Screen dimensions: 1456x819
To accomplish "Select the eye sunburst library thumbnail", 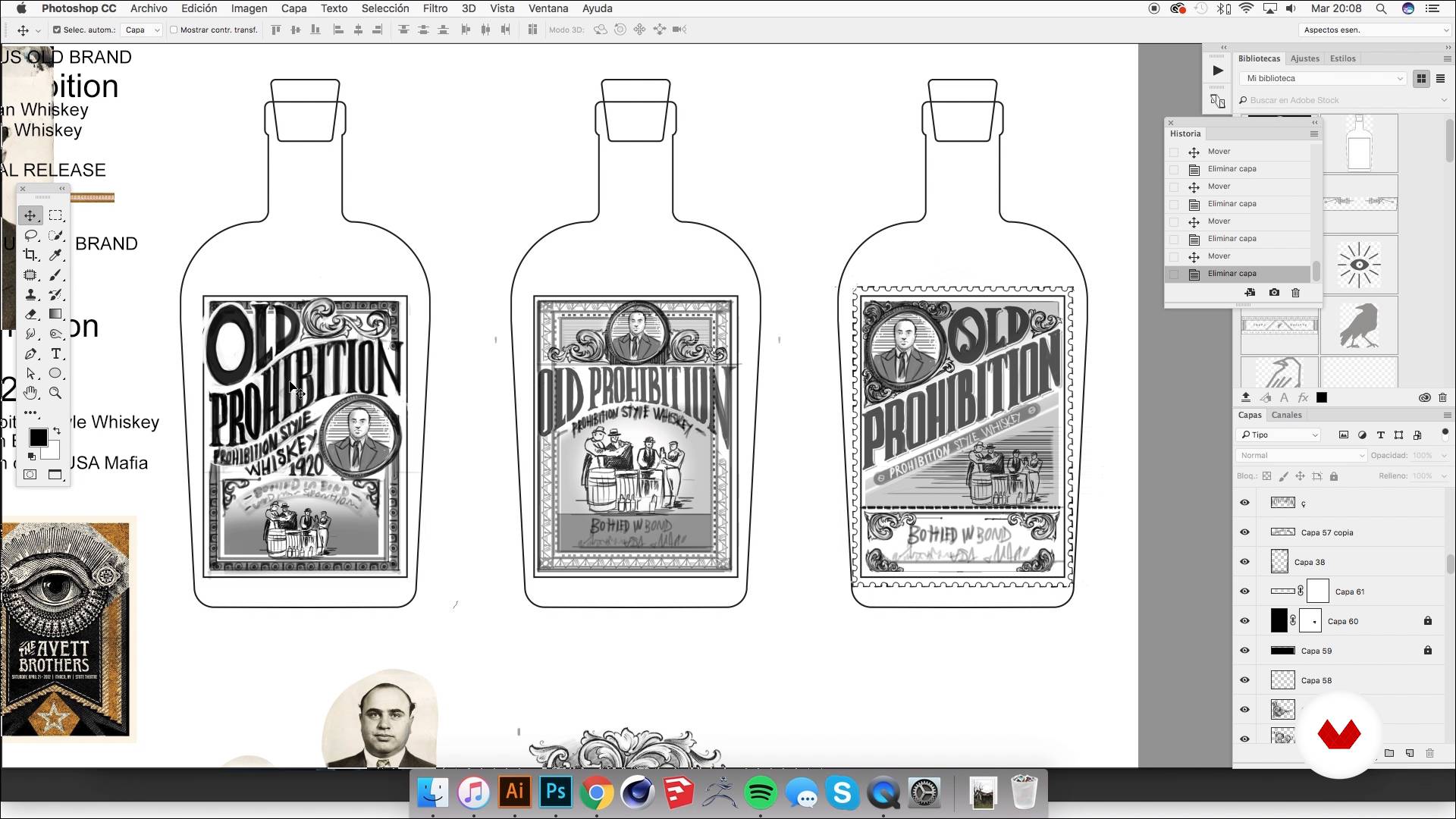I will coord(1359,265).
